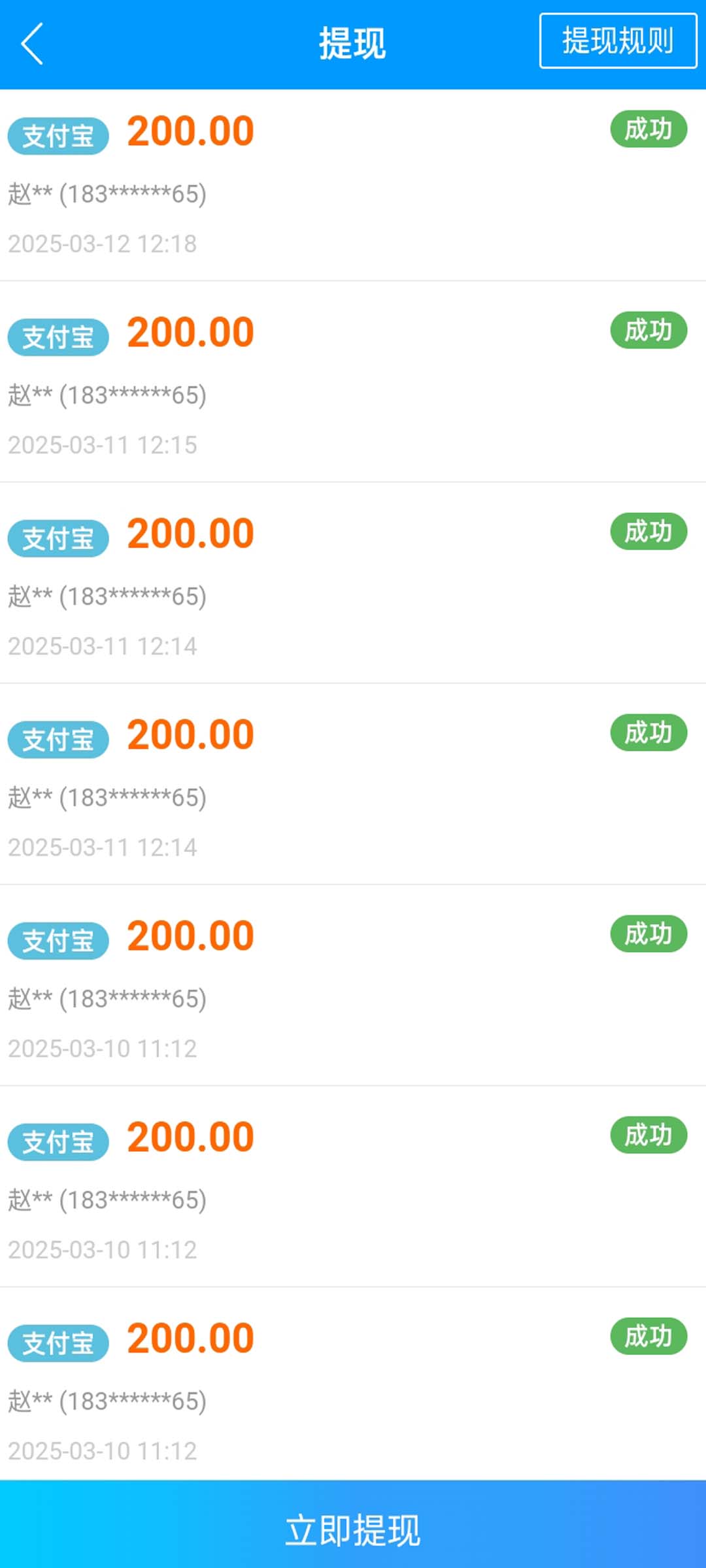Tap the 提现 page title
This screenshot has height=1568, width=706.
(353, 44)
